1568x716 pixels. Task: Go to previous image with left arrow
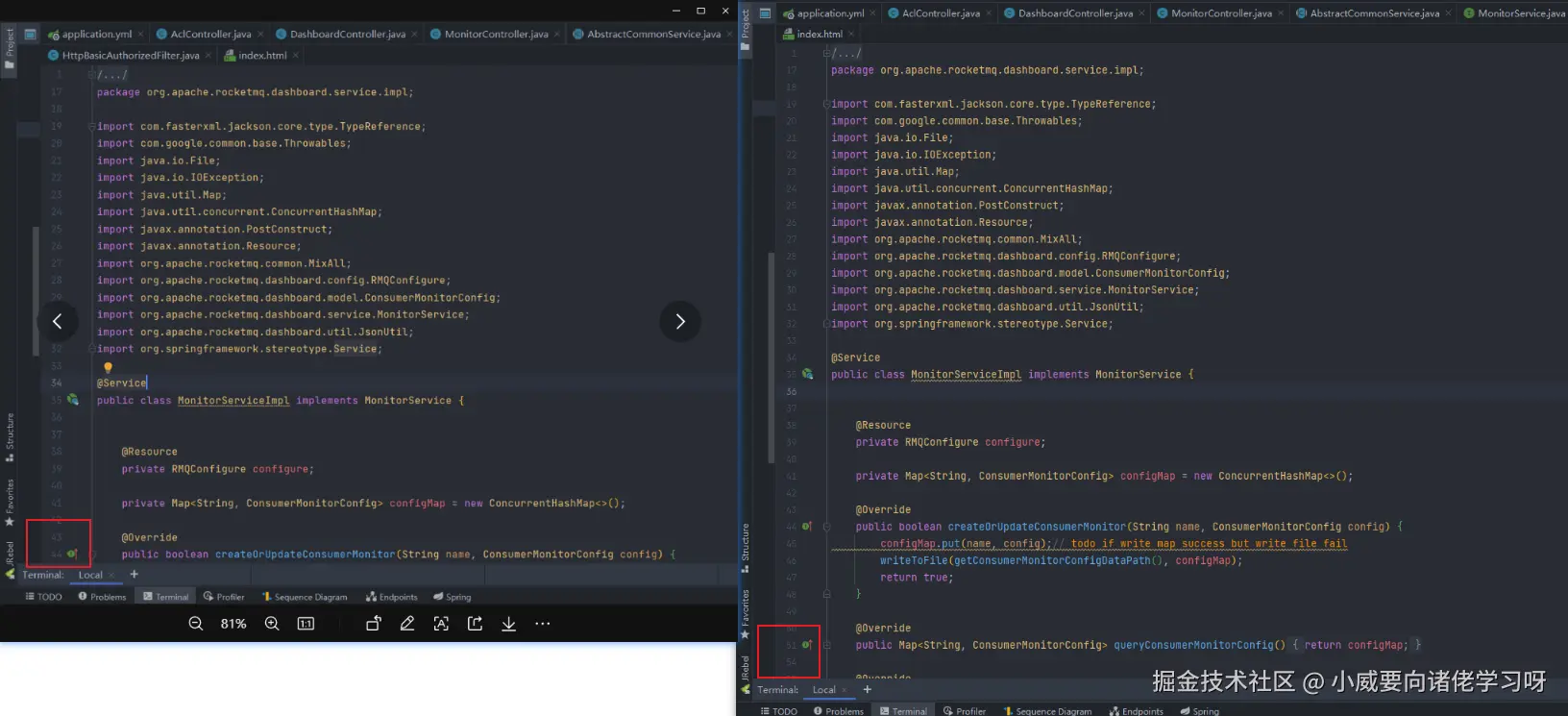(x=57, y=321)
